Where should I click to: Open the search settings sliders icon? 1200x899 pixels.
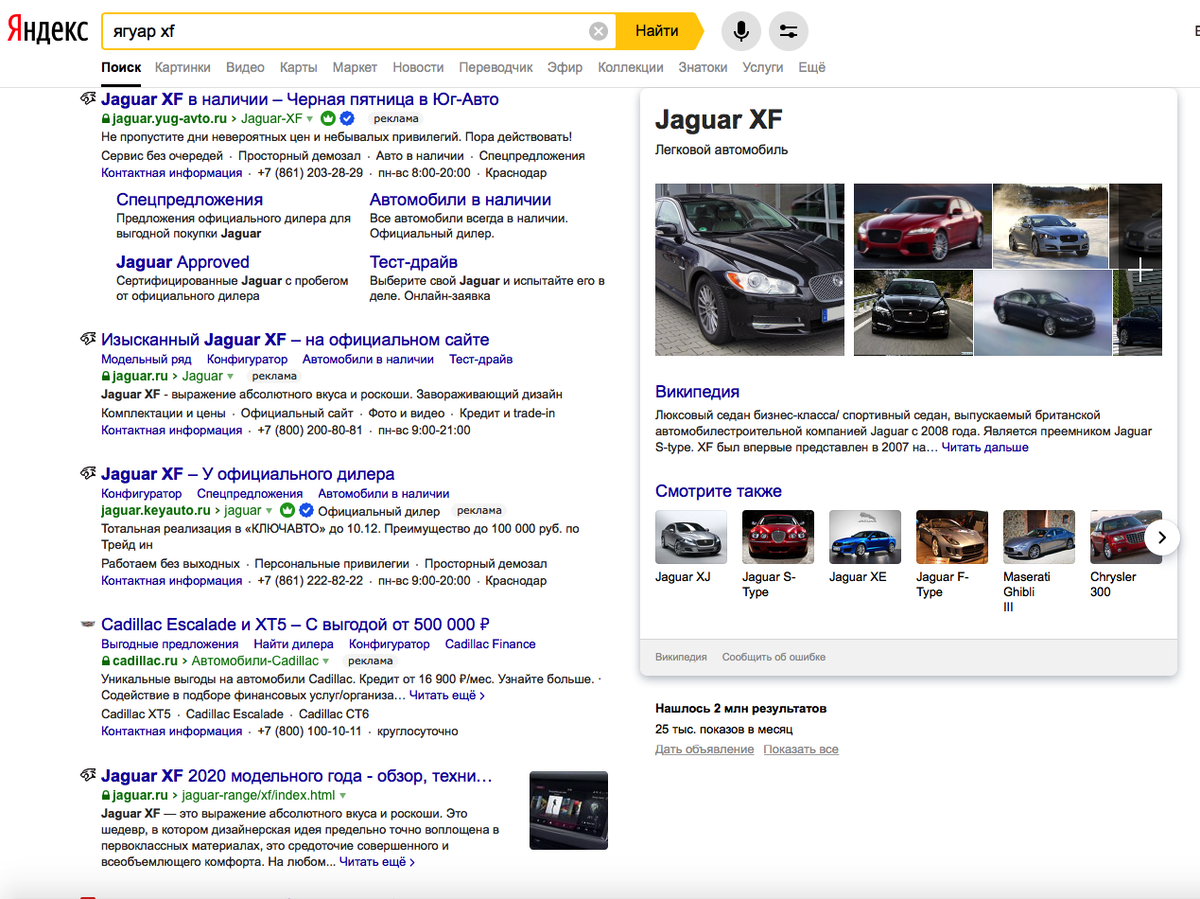click(x=788, y=31)
